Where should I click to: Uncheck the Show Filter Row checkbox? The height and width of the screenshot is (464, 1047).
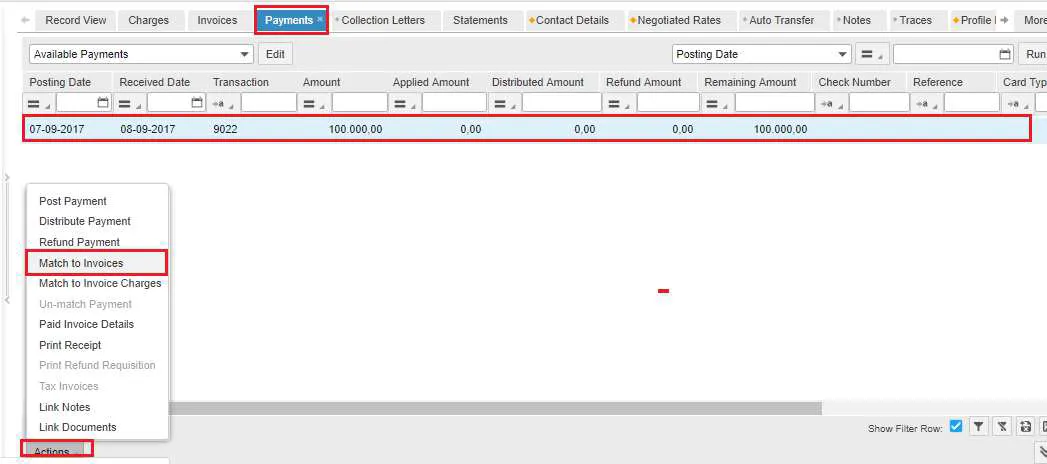coord(956,426)
